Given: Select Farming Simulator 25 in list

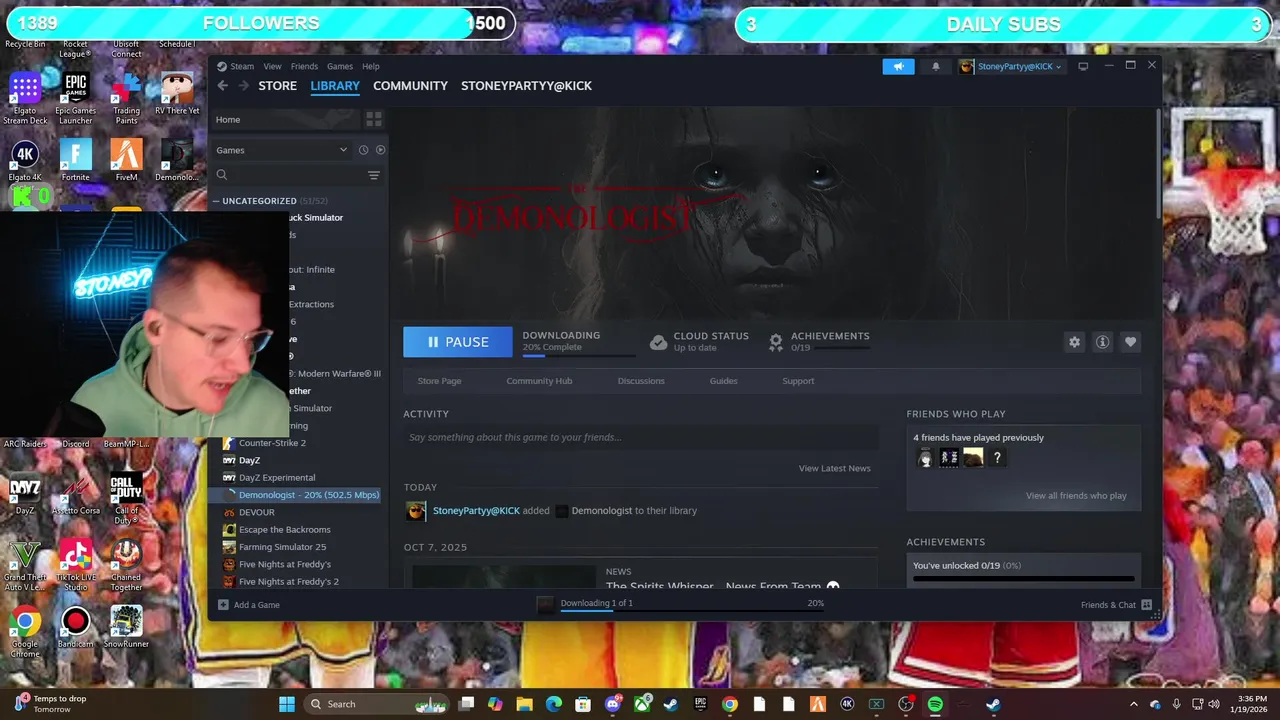Looking at the screenshot, I should tap(282, 547).
